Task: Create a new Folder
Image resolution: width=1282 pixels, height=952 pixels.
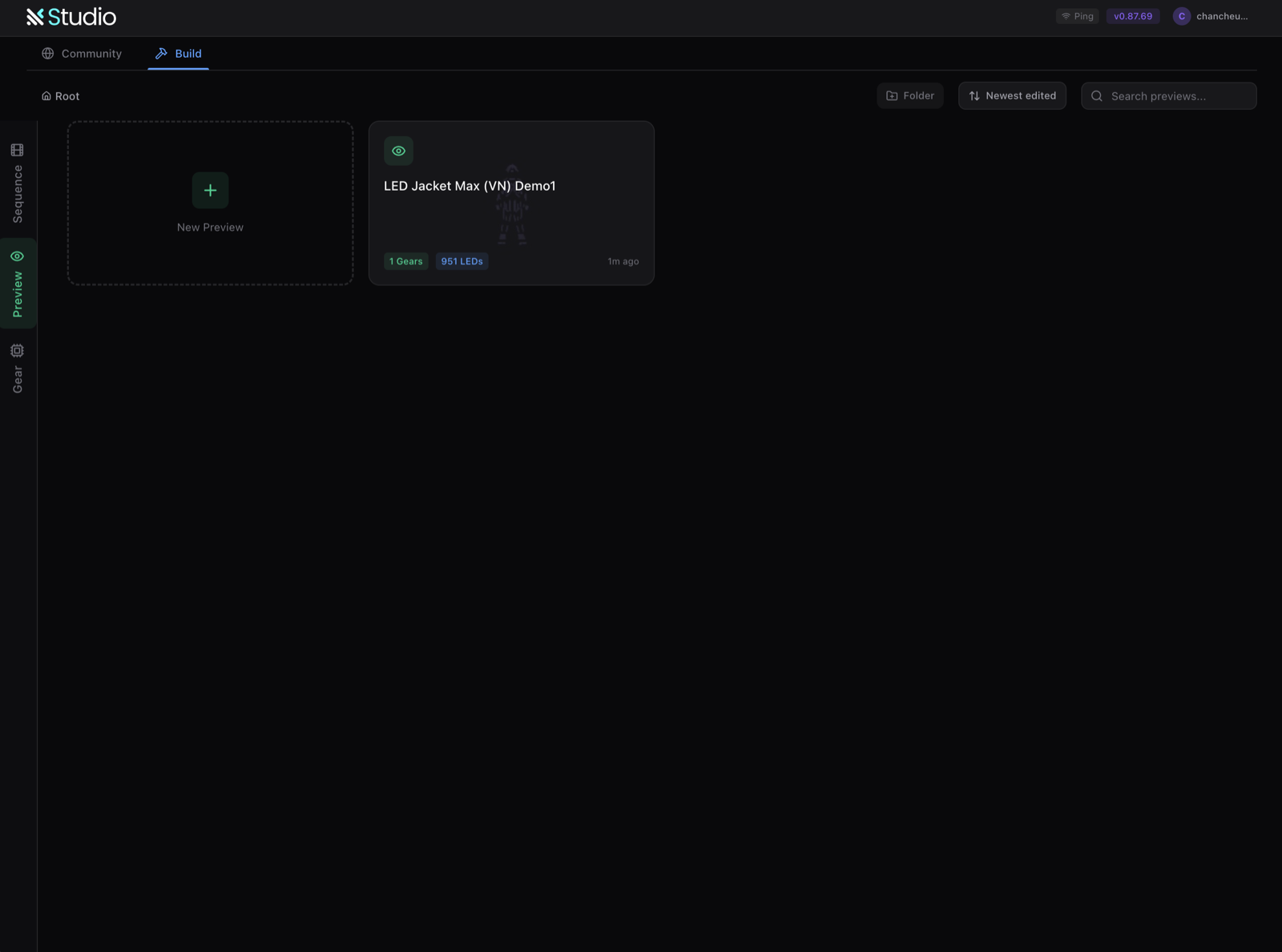Action: (910, 95)
